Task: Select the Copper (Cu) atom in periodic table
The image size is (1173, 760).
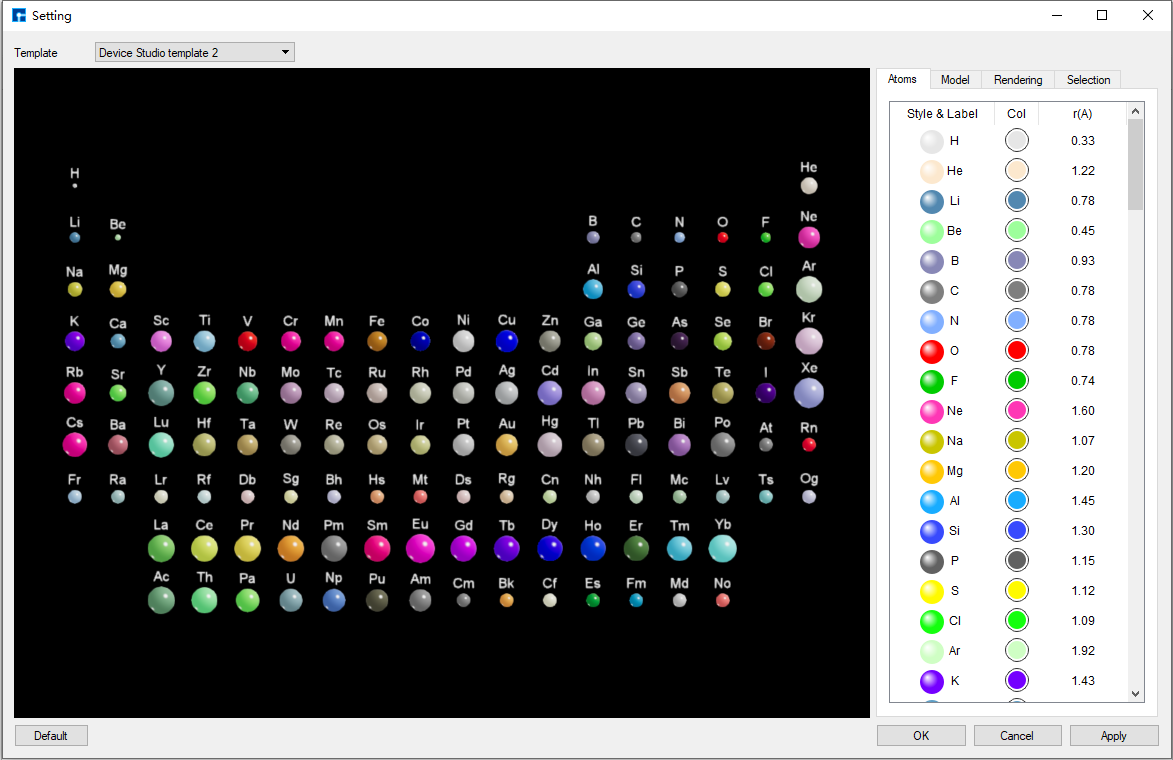Action: click(x=507, y=341)
